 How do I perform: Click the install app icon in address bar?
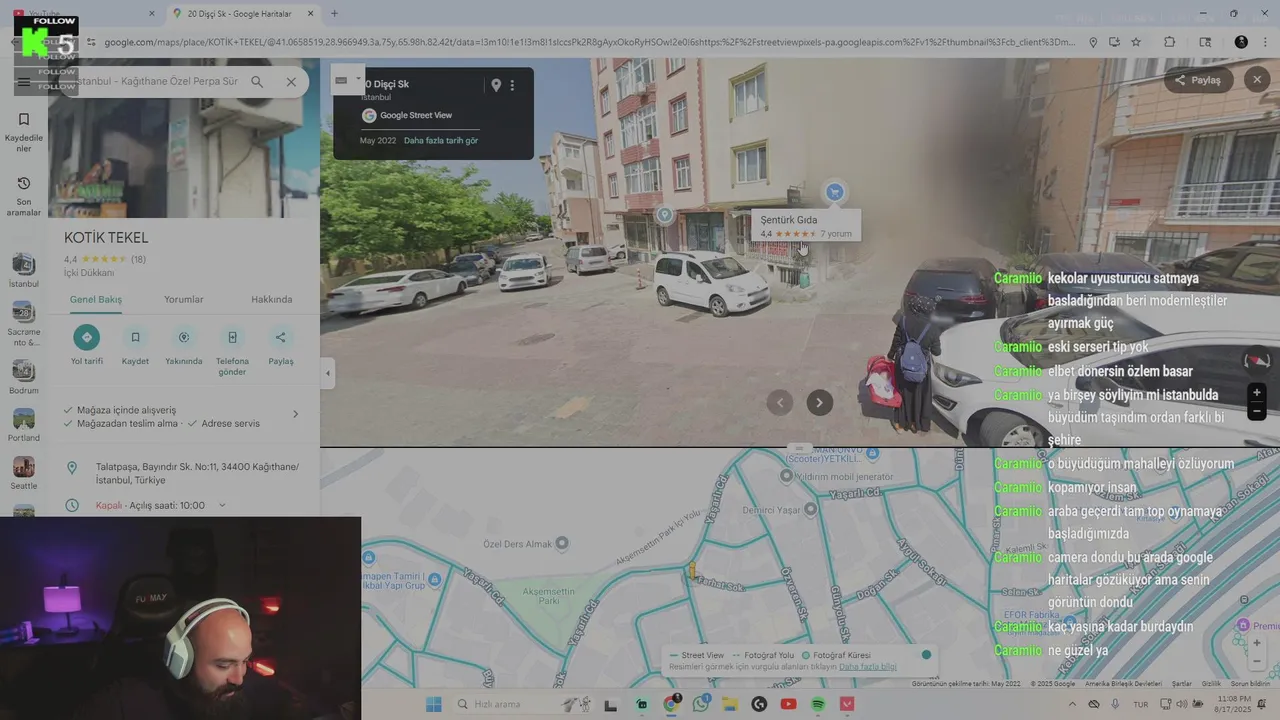pos(1114,42)
